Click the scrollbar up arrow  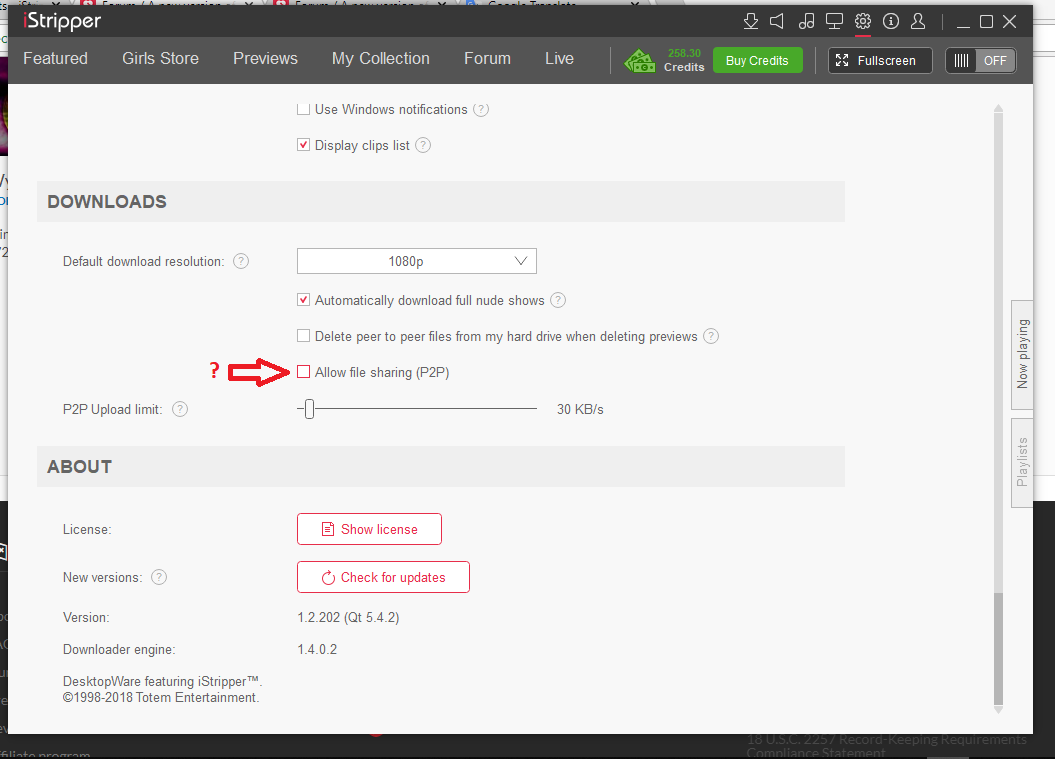998,108
